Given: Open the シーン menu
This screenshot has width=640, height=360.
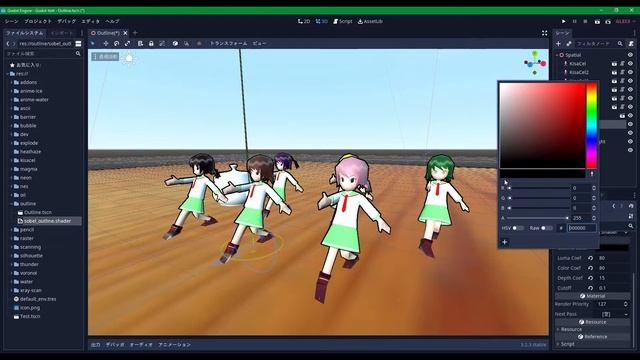Looking at the screenshot, I should (x=12, y=21).
